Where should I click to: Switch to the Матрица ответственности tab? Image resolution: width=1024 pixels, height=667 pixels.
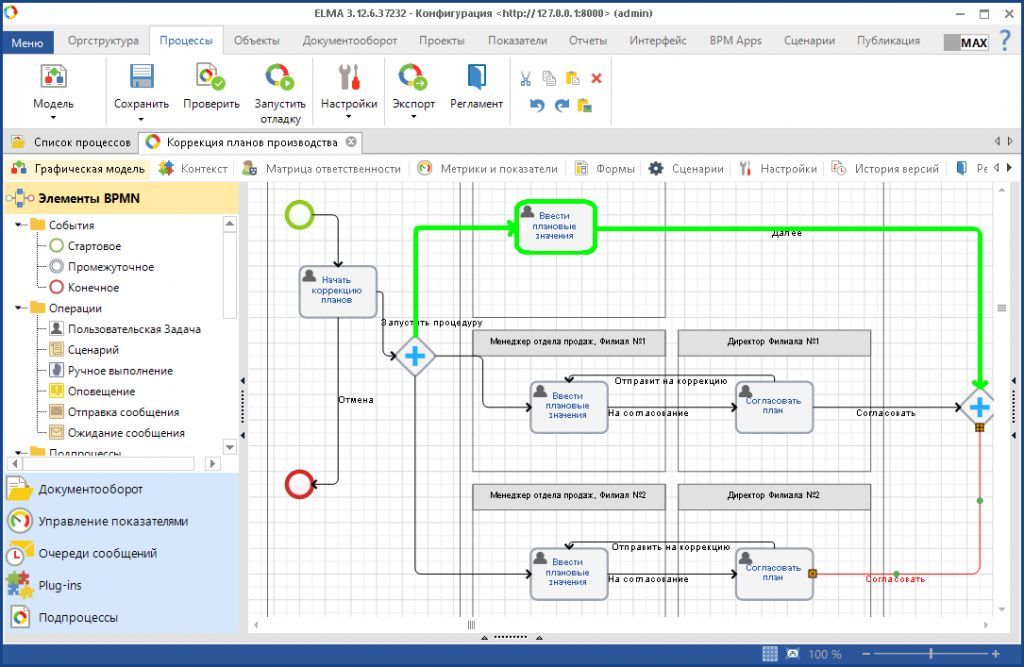point(322,169)
